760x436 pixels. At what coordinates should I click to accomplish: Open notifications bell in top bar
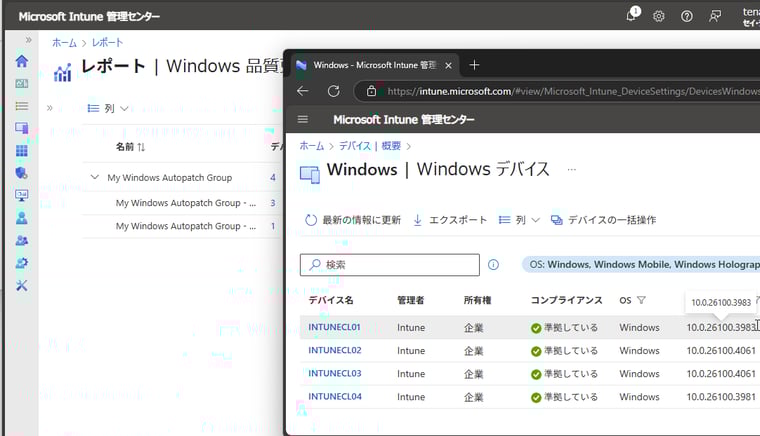[632, 15]
